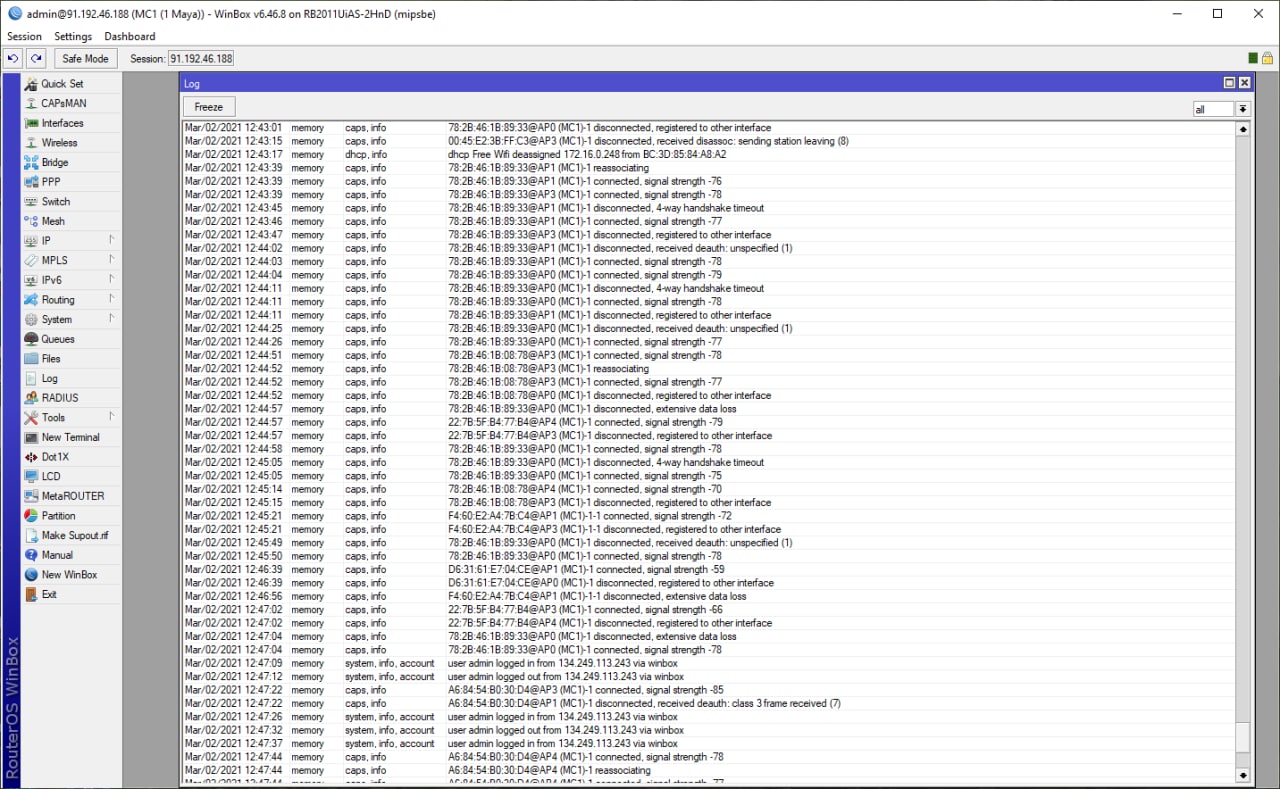
Task: Click the Tools menu icon
Action: pos(31,418)
